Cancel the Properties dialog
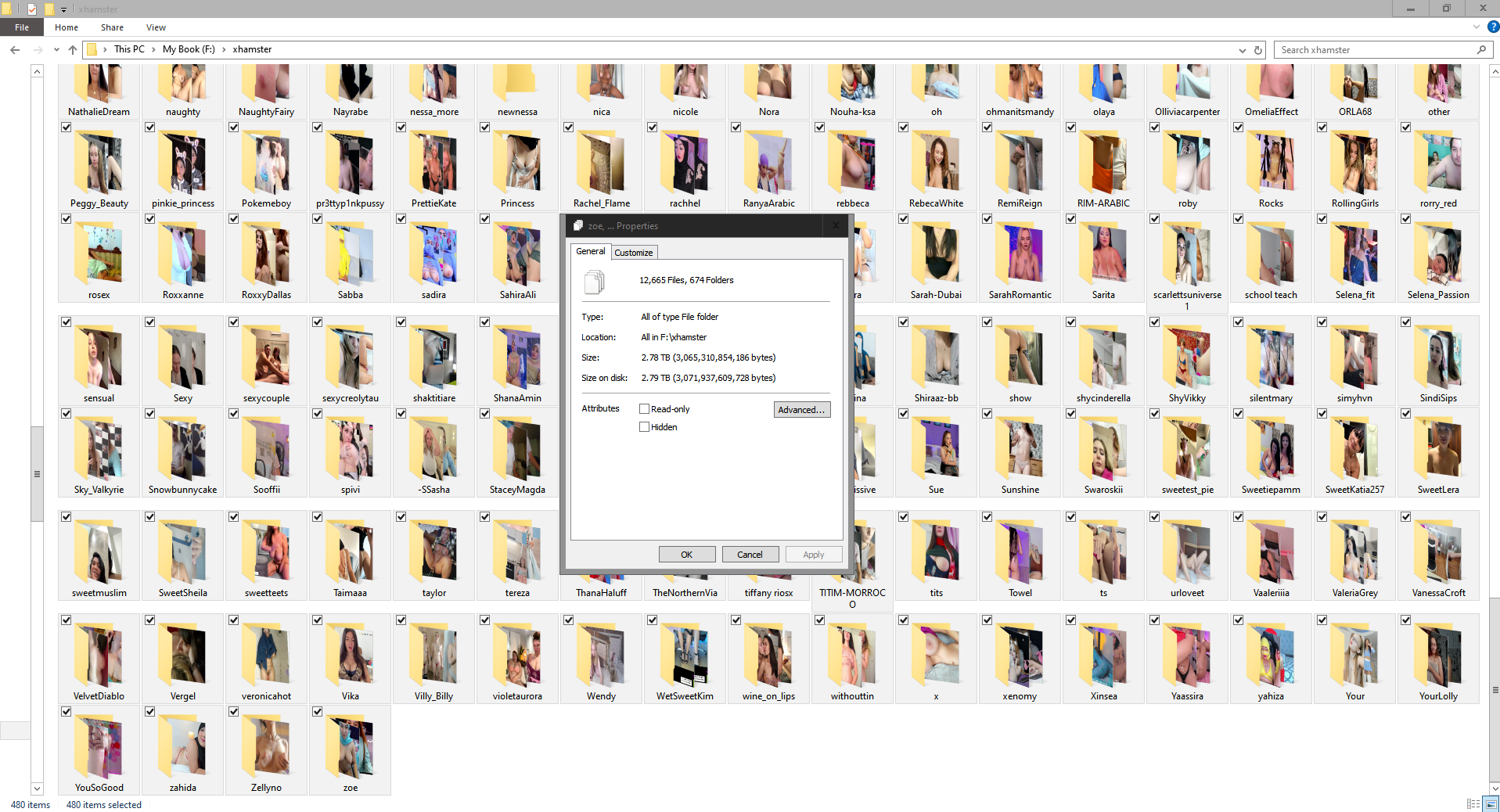 750,555
